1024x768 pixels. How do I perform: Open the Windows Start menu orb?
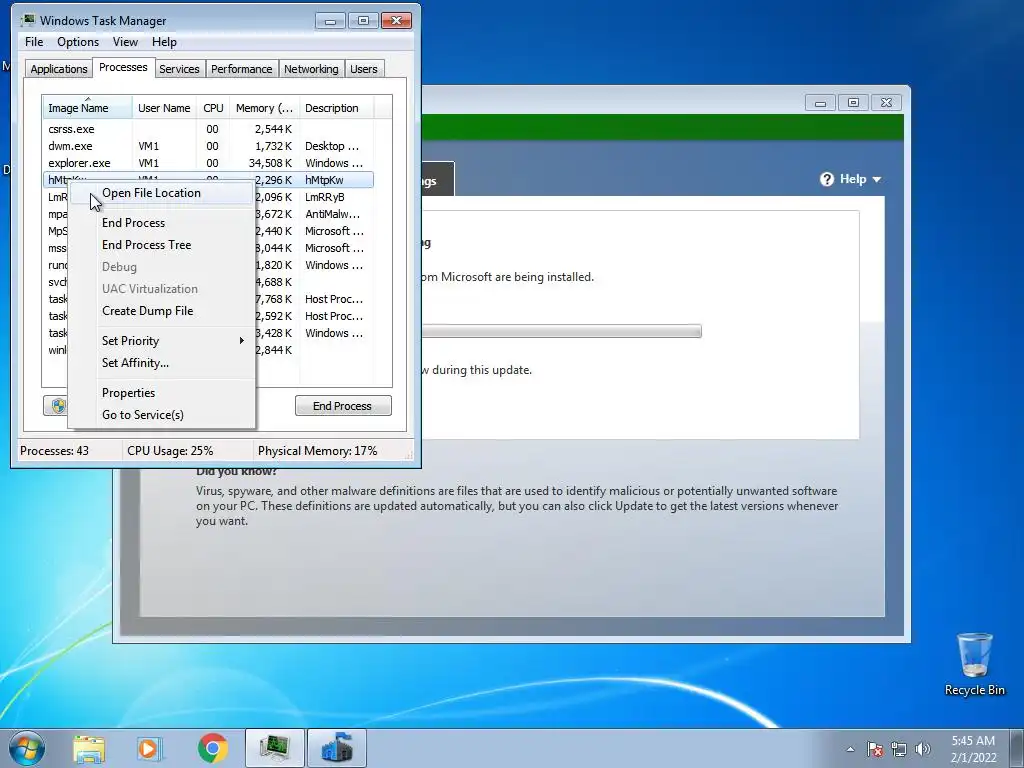point(26,748)
